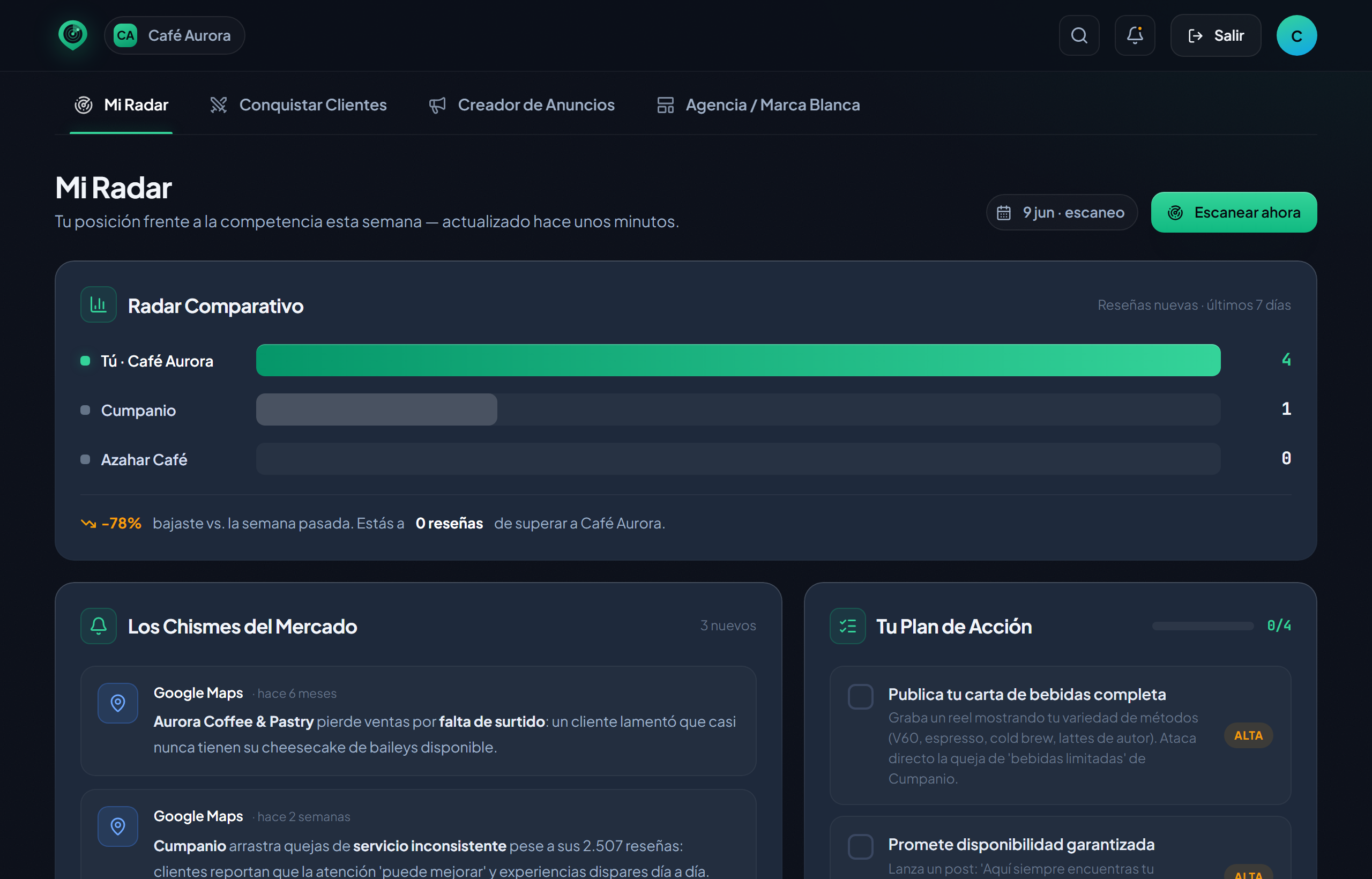Open the Creador de Anuncios tab
Viewport: 1372px width, 879px height.
tap(521, 105)
